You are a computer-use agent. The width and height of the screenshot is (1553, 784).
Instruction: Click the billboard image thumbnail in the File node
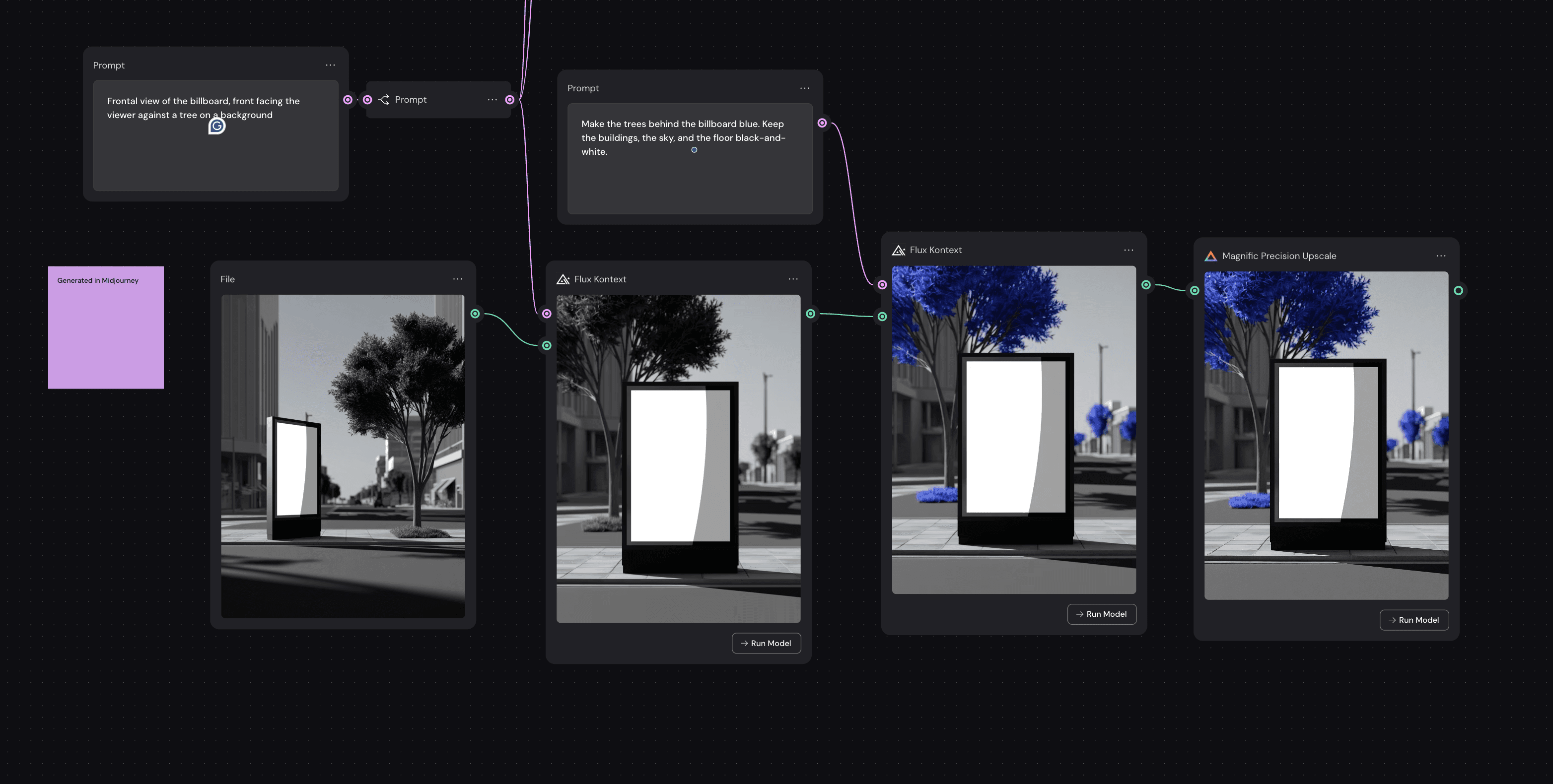point(343,455)
